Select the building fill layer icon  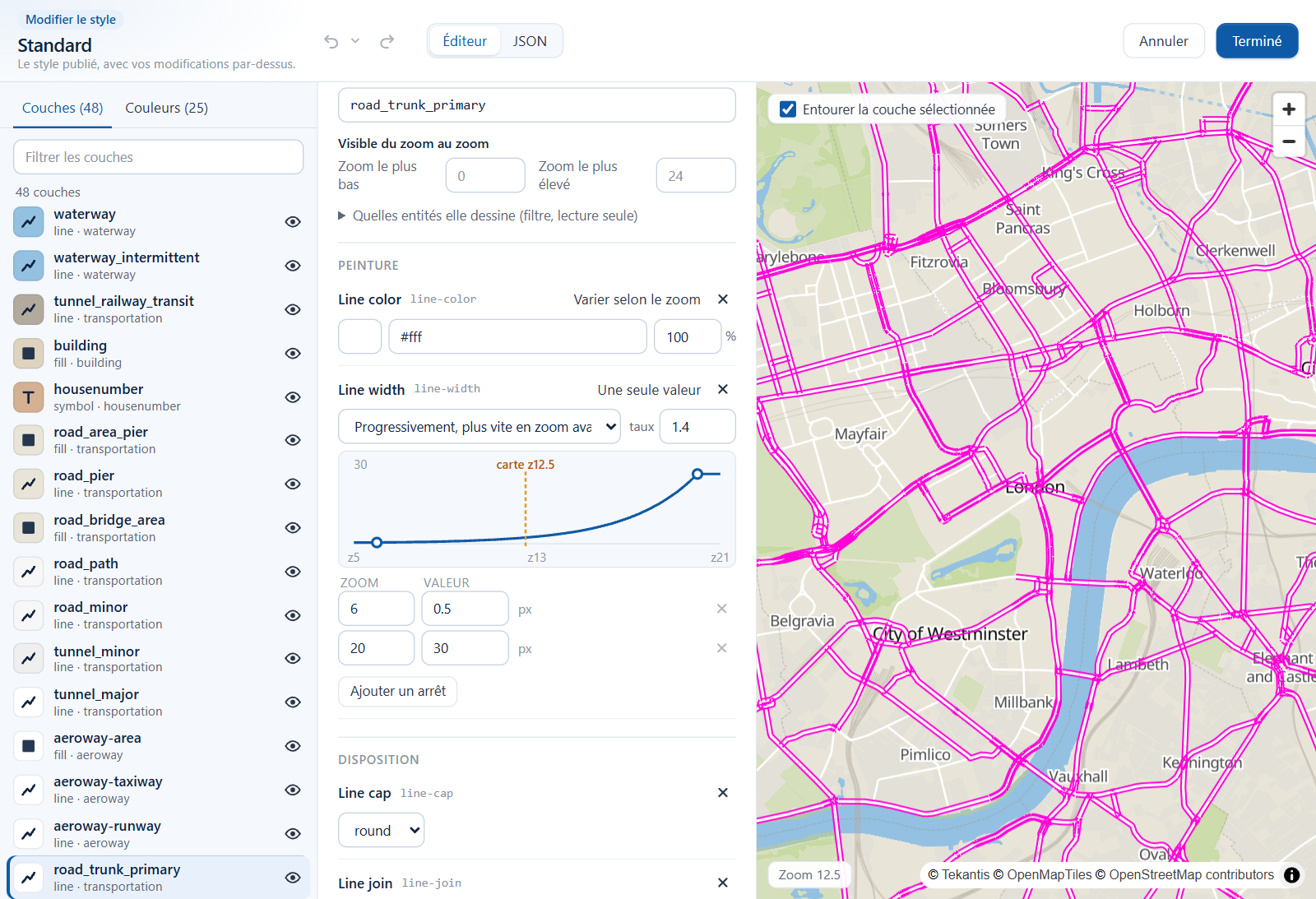pyautogui.click(x=29, y=354)
